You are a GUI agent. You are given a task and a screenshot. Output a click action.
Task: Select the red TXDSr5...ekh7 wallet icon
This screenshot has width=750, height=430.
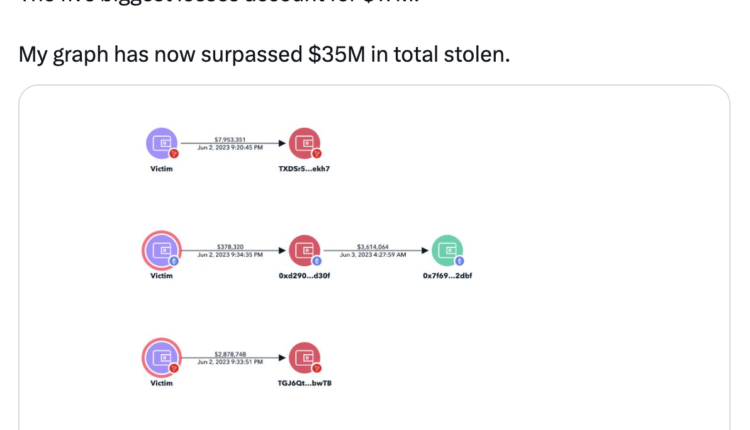[x=304, y=144]
